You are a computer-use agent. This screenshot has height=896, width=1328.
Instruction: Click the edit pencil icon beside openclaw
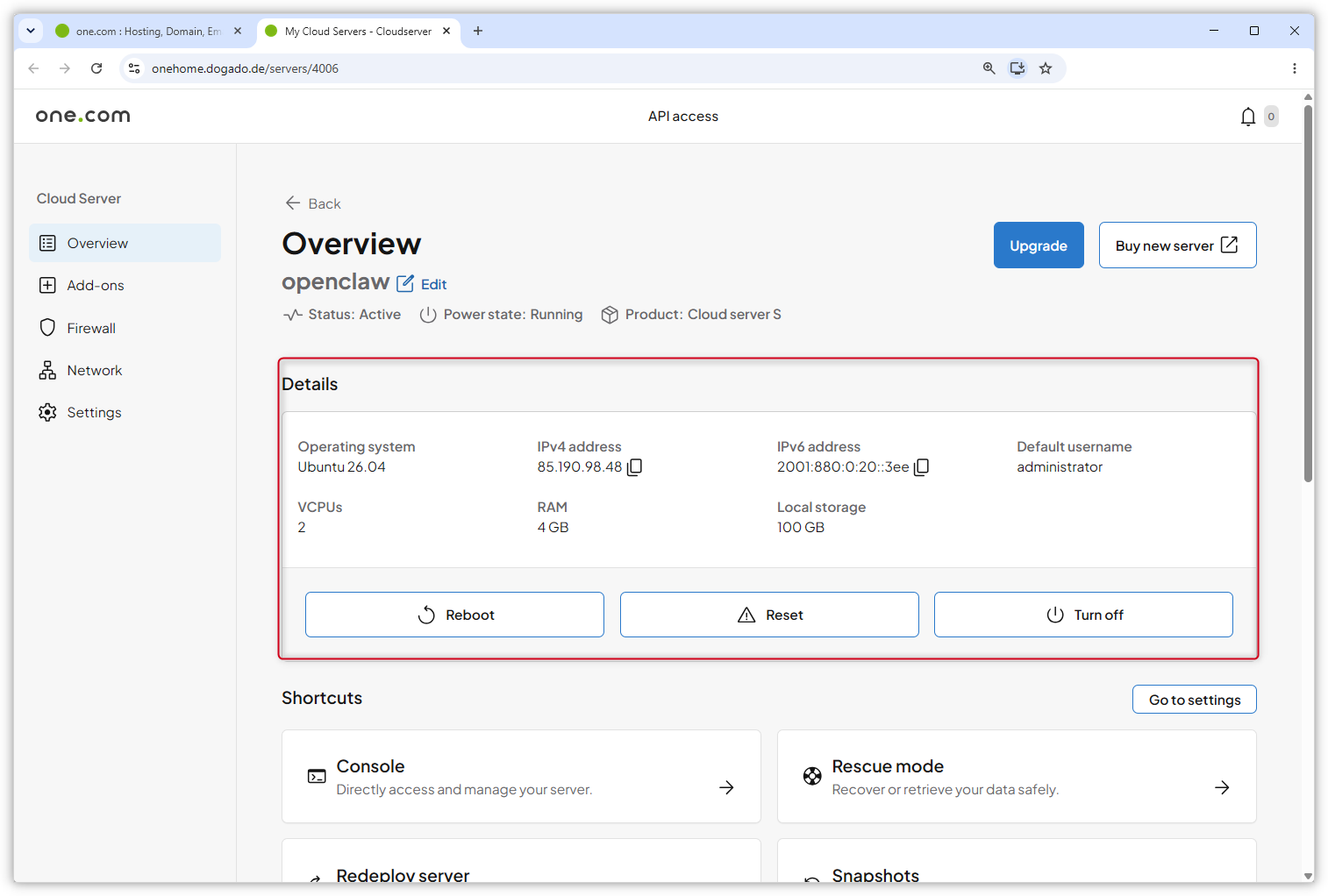(x=405, y=283)
